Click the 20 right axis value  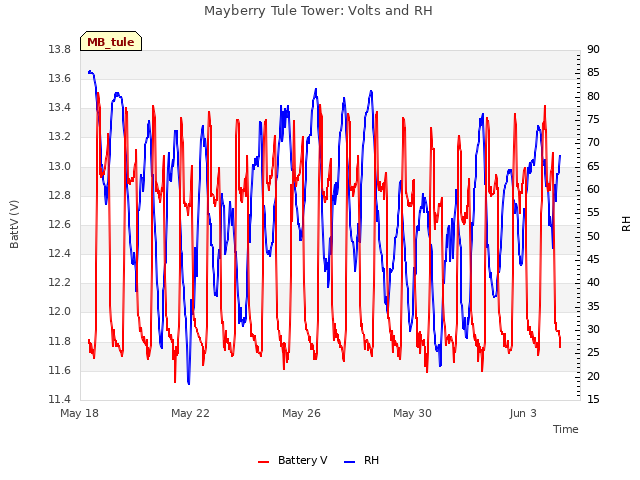tap(593, 376)
